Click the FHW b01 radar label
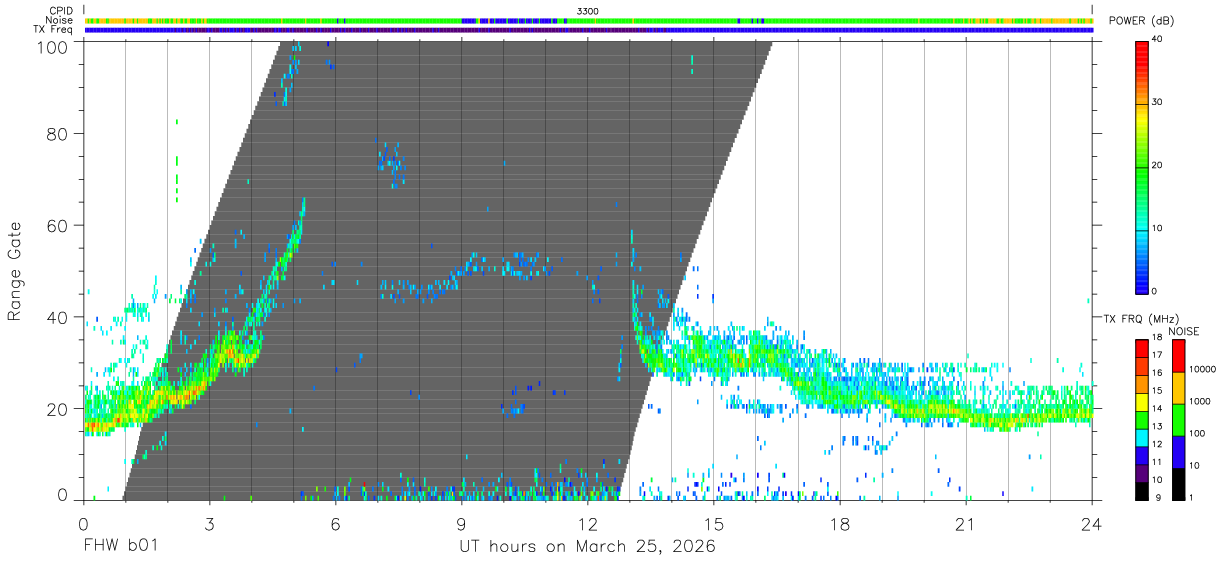Viewport: 1228px width, 567px height. pyautogui.click(x=120, y=546)
